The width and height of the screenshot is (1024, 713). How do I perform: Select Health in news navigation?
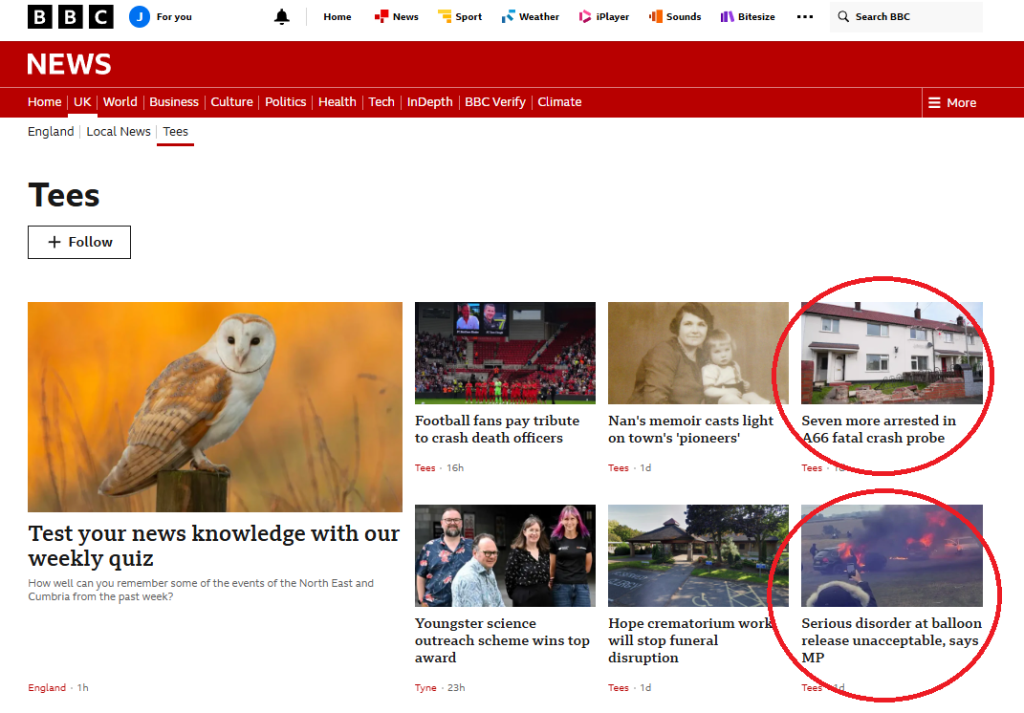tap(337, 102)
